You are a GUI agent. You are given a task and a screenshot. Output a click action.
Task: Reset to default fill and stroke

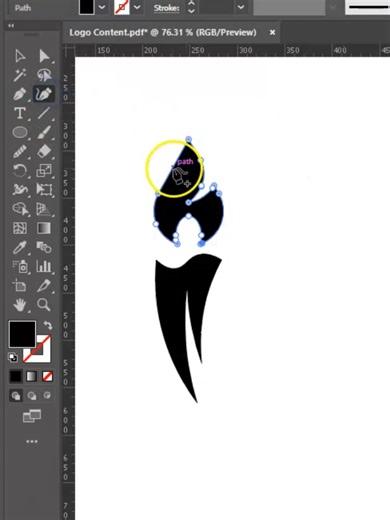tap(13, 358)
